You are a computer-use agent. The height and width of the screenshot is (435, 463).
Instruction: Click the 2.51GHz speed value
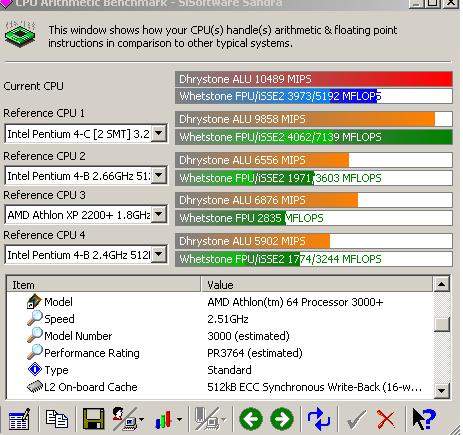228,319
